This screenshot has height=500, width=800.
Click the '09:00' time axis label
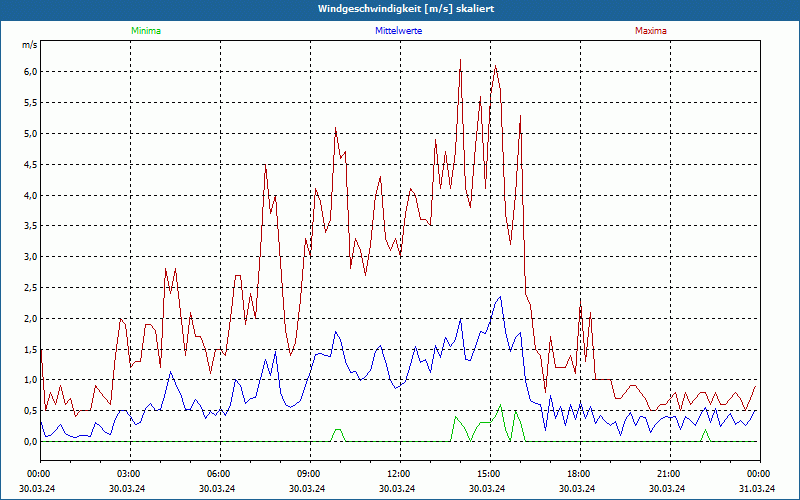click(x=308, y=474)
